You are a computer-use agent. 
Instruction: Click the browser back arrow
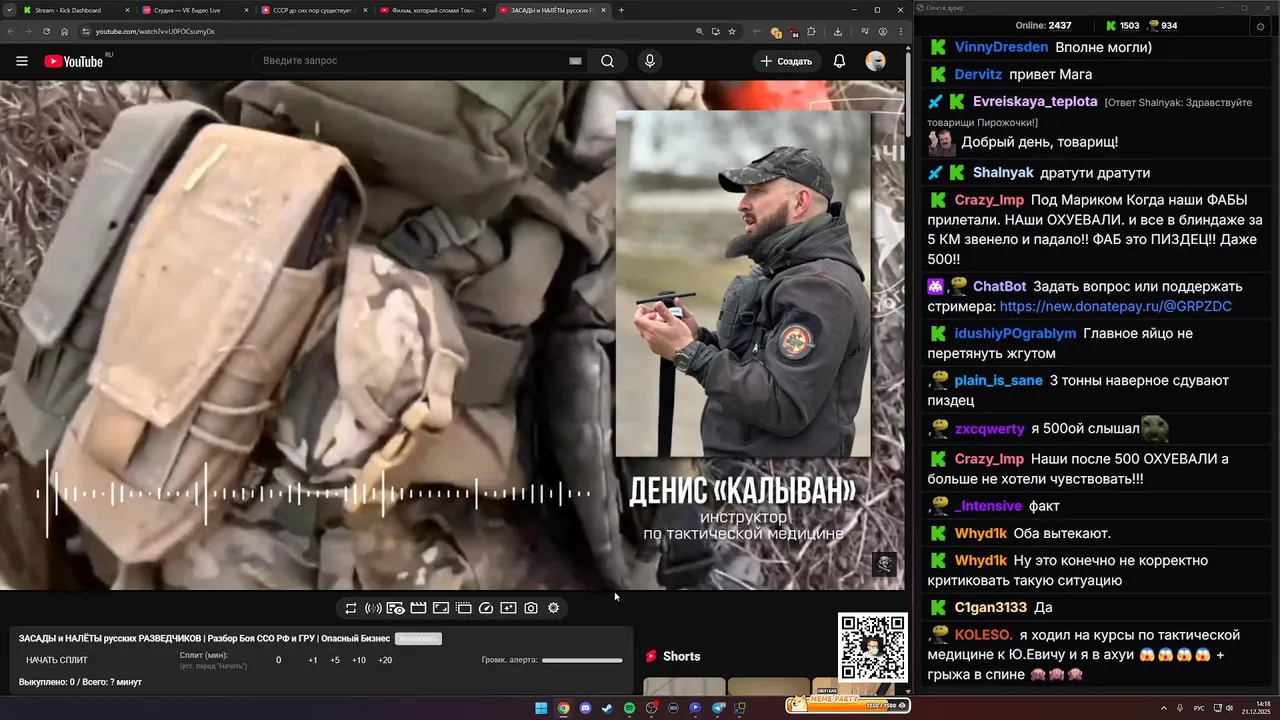pos(11,31)
